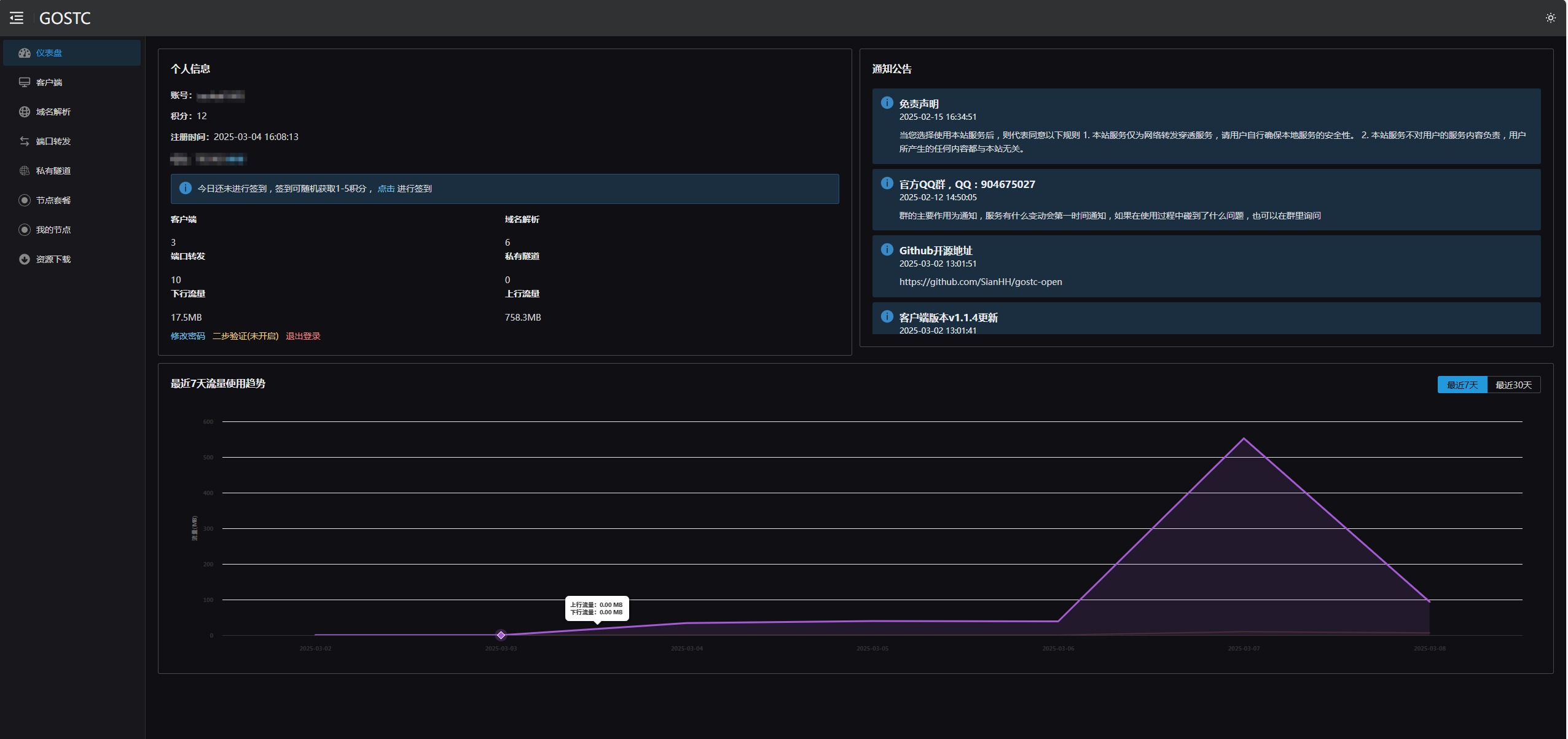Open the 私有隧道 sidebar icon
The height and width of the screenshot is (739, 1568).
pyautogui.click(x=25, y=171)
